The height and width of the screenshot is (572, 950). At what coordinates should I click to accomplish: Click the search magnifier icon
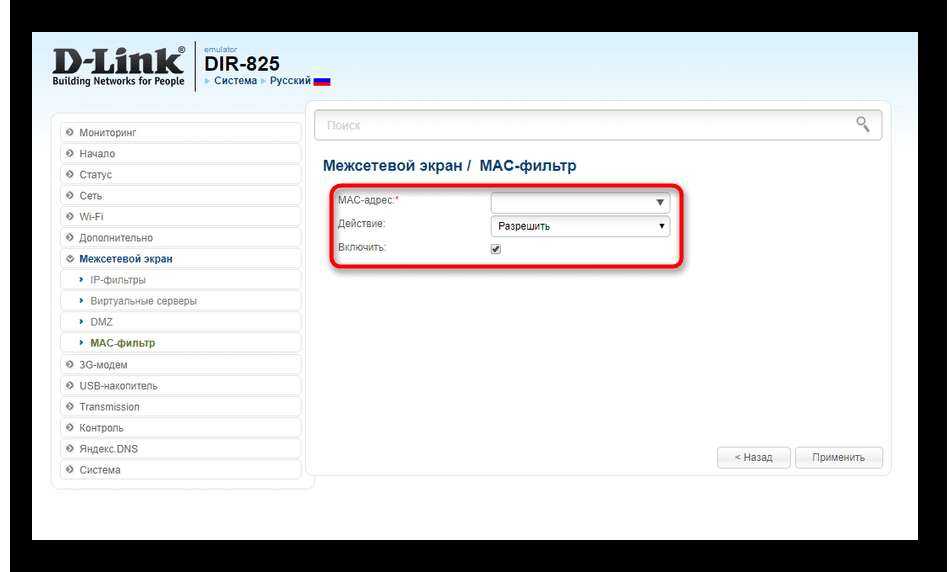863,124
